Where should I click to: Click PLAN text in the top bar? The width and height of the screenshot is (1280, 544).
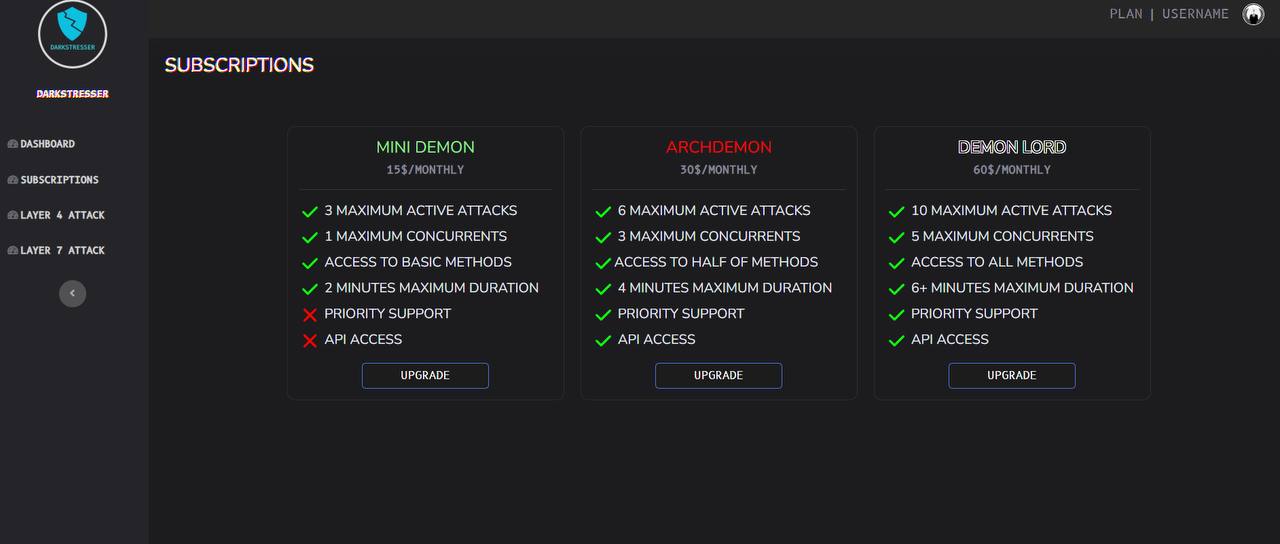pyautogui.click(x=1126, y=14)
